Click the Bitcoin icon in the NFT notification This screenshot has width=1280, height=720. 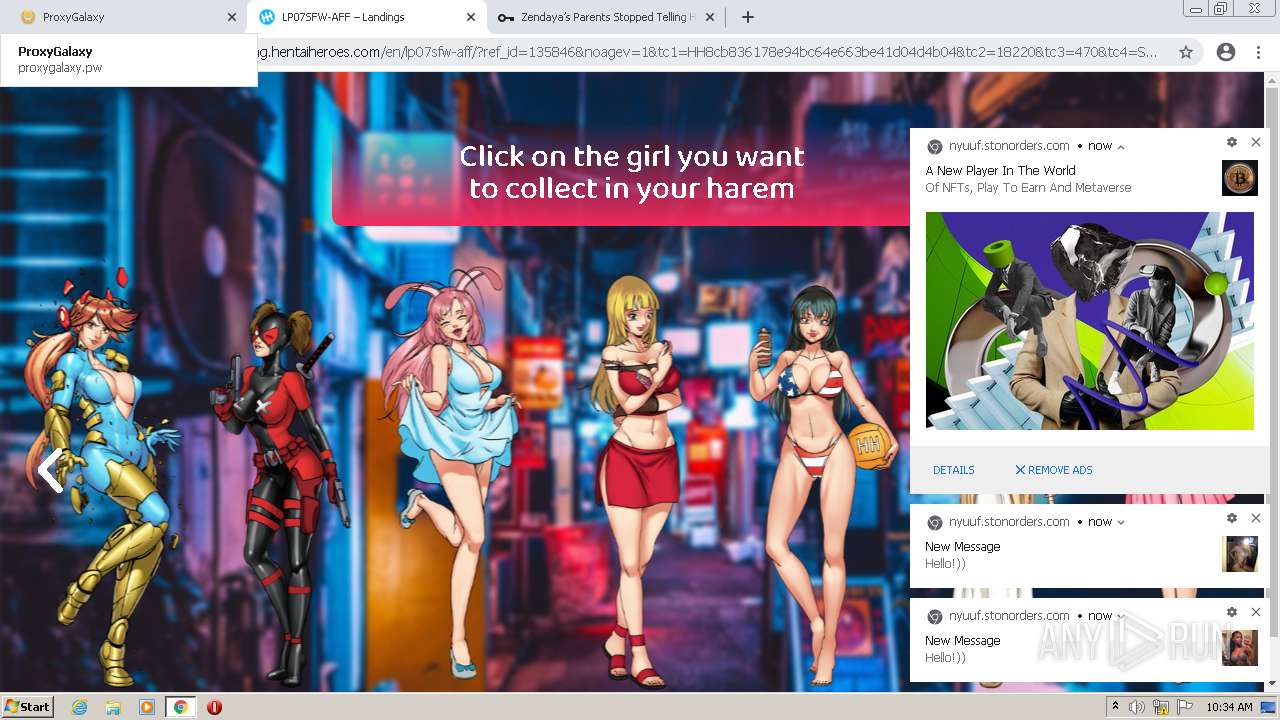point(1240,178)
